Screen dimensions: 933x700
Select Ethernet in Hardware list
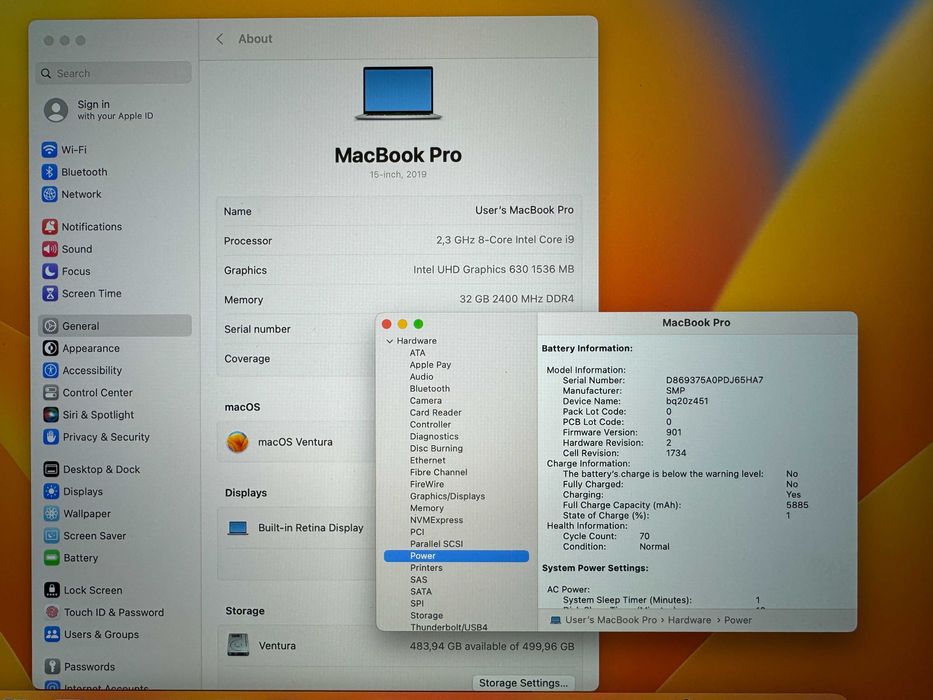point(427,460)
